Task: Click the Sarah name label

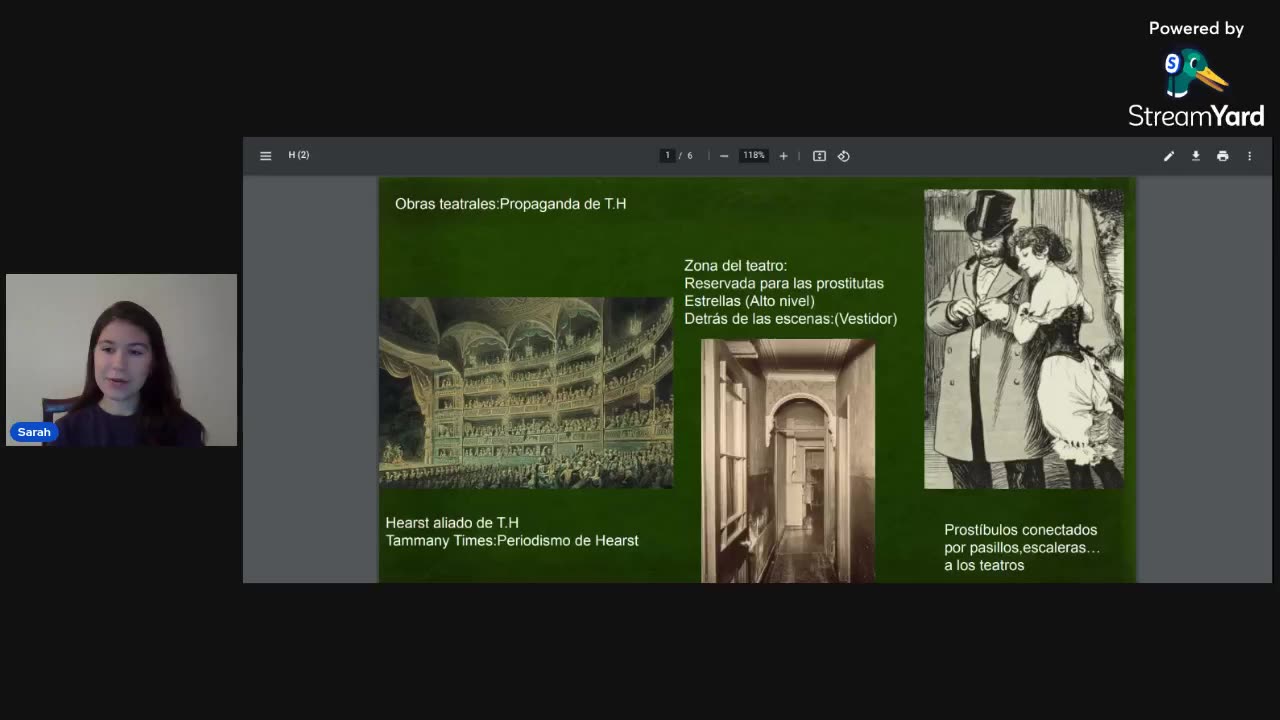Action: [x=33, y=432]
